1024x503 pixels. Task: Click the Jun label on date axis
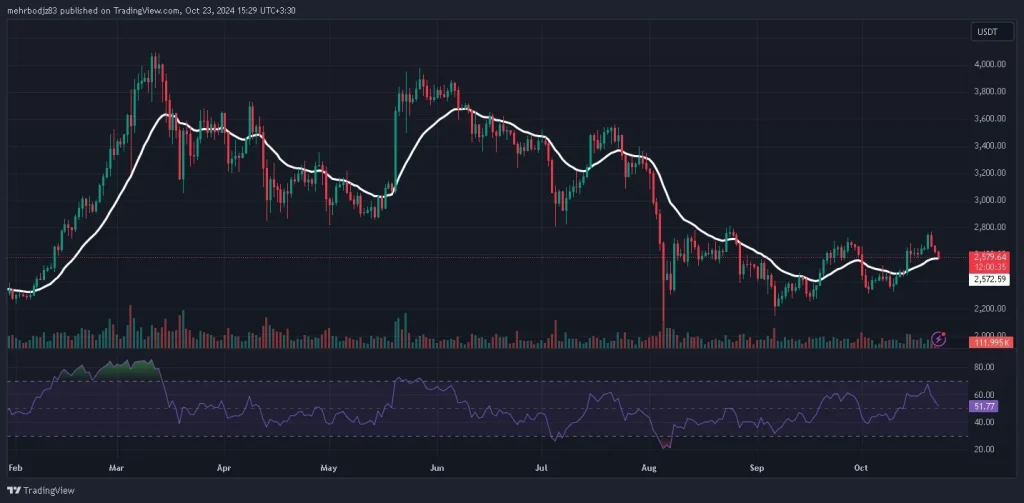tap(435, 467)
